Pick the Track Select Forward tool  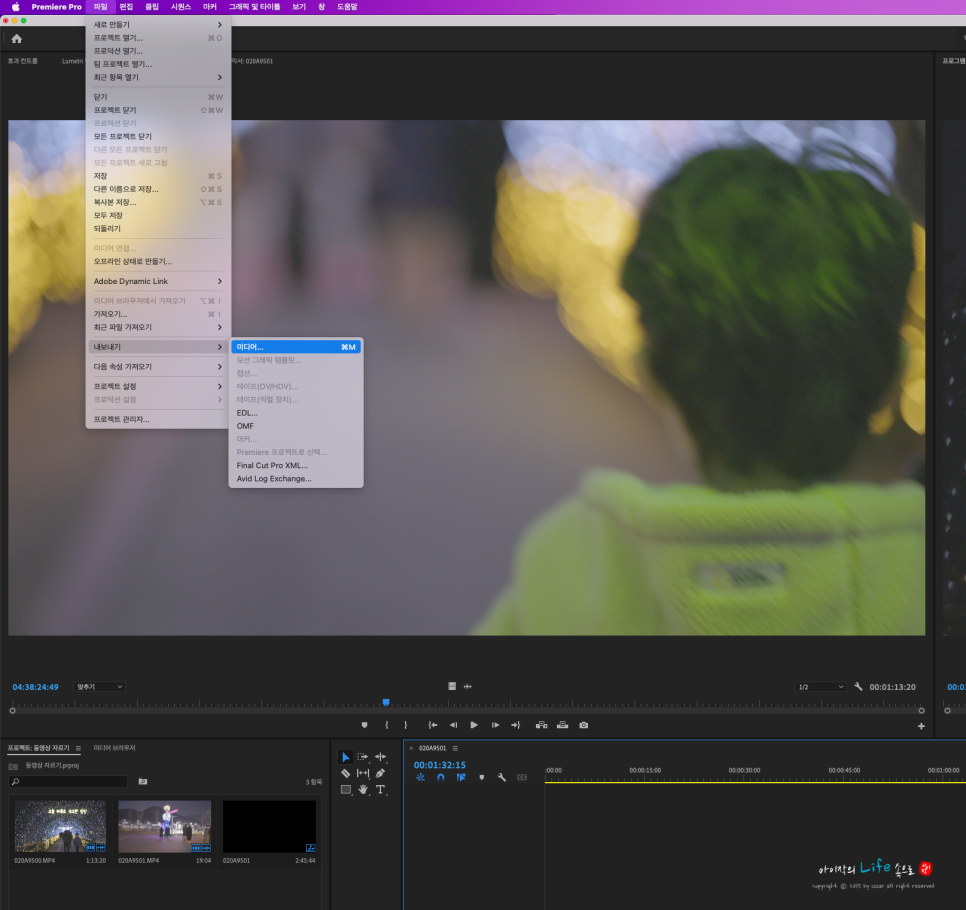(363, 757)
